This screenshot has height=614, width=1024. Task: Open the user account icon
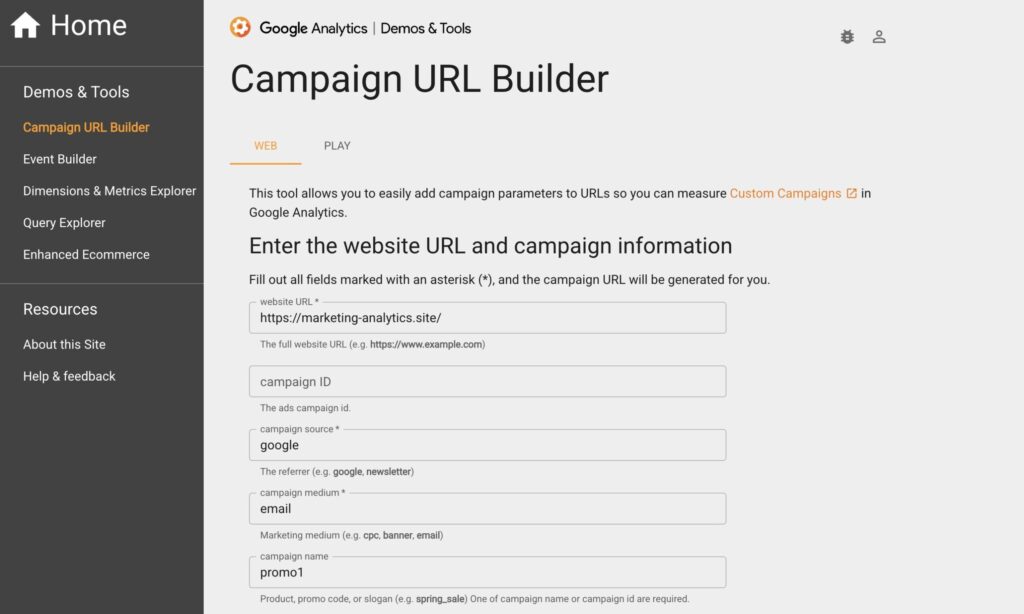pyautogui.click(x=879, y=37)
